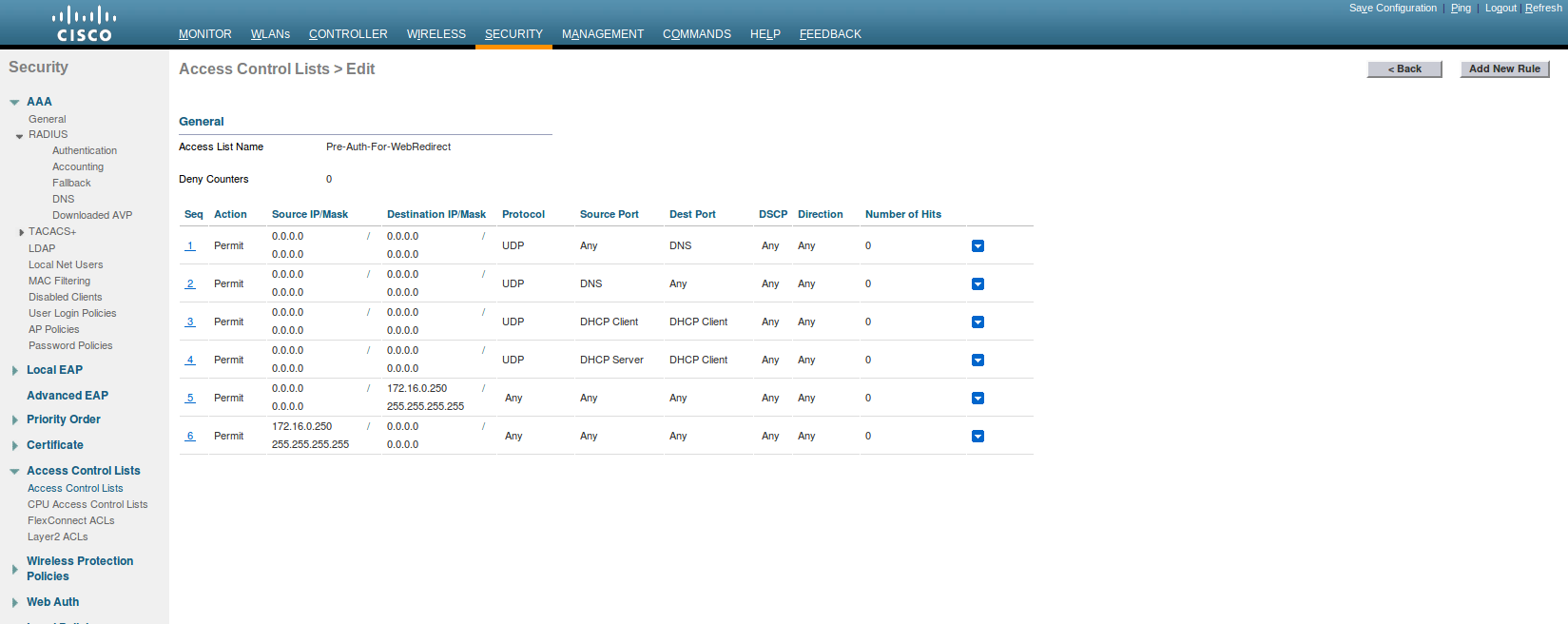Open blue dropdown arrow for rule 4
Screen dimensions: 1568x624
pos(978,361)
